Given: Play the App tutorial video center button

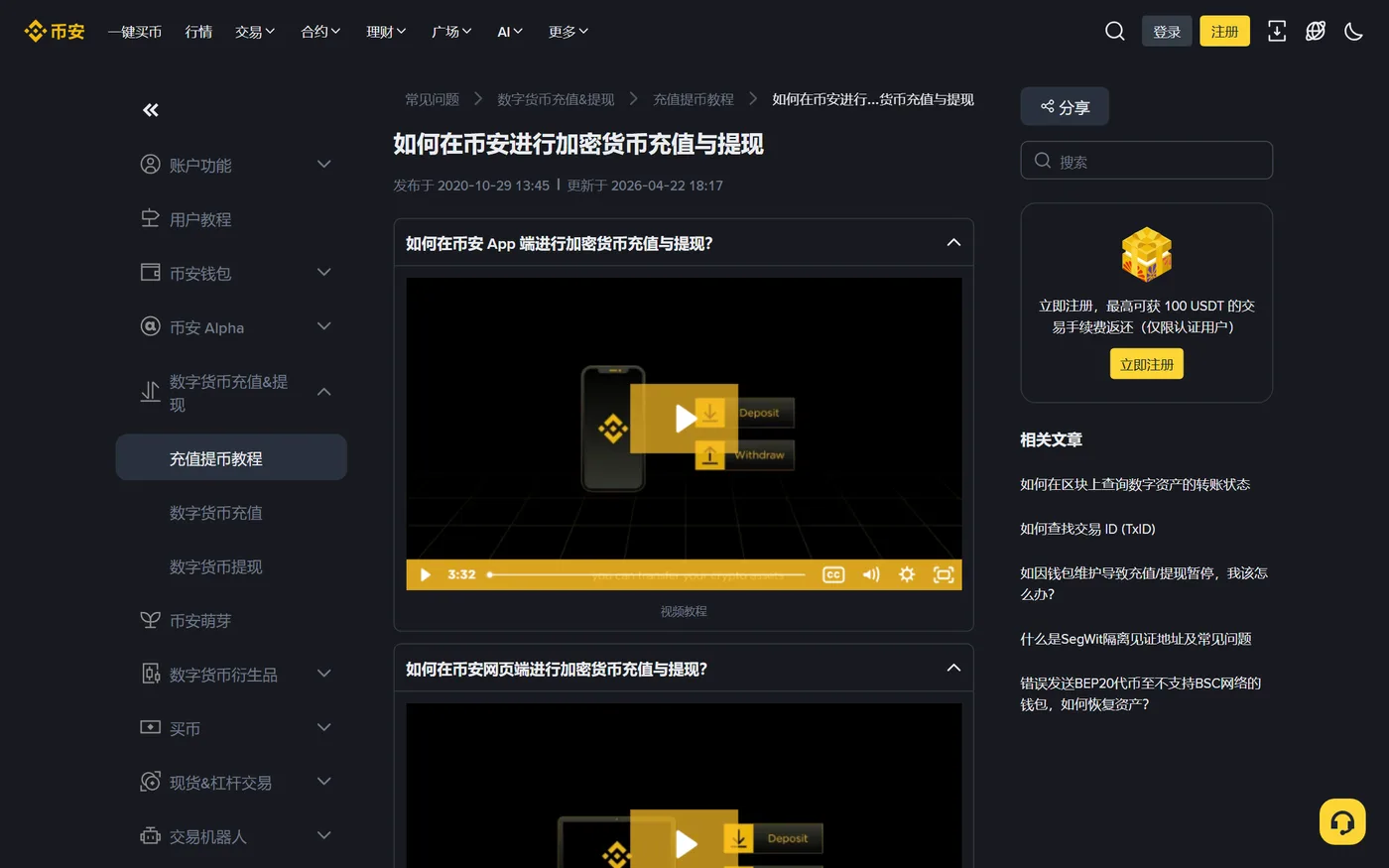Looking at the screenshot, I should point(684,419).
